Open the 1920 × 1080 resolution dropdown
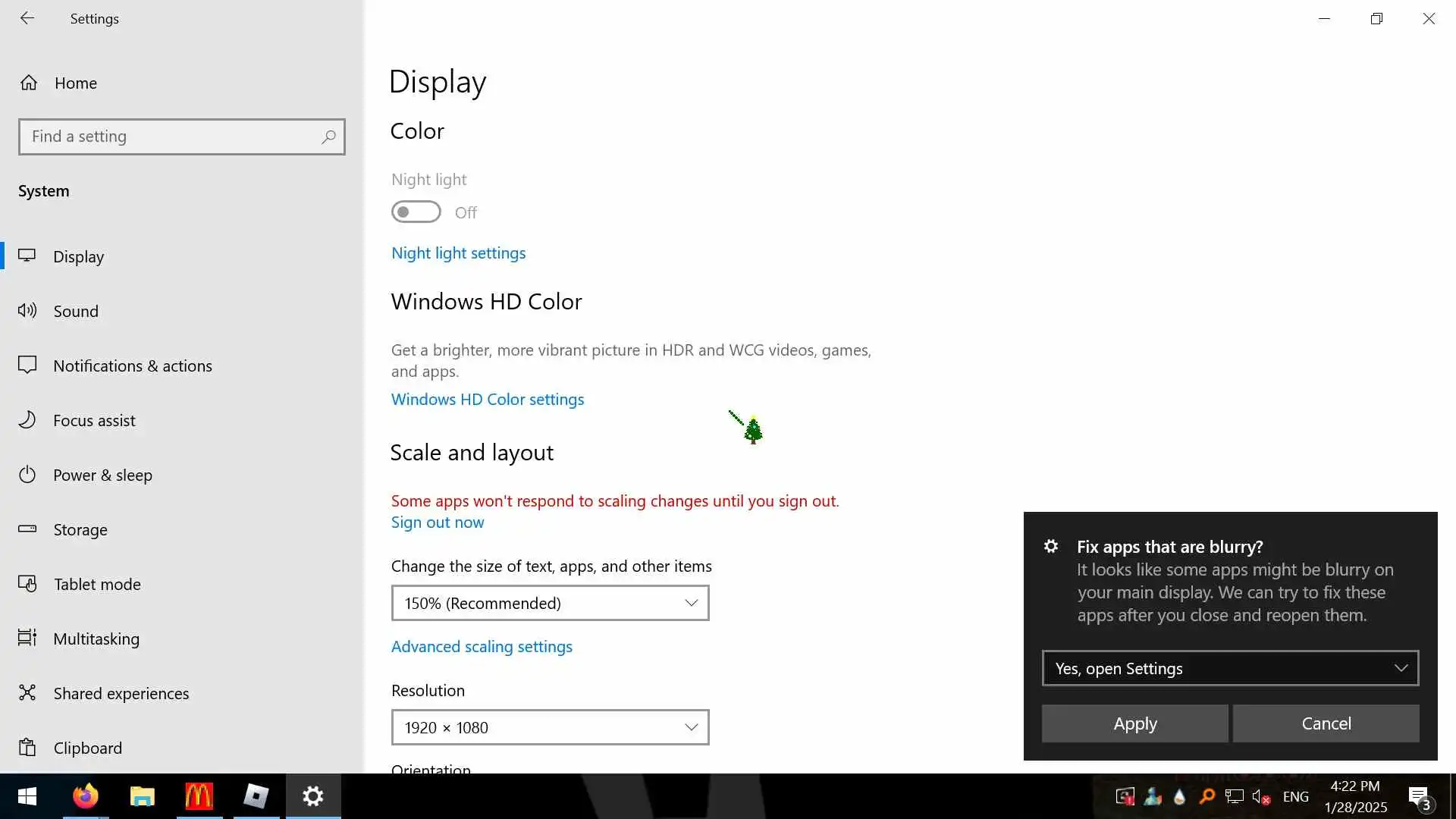Screen dimensions: 1456x819 coord(550,728)
